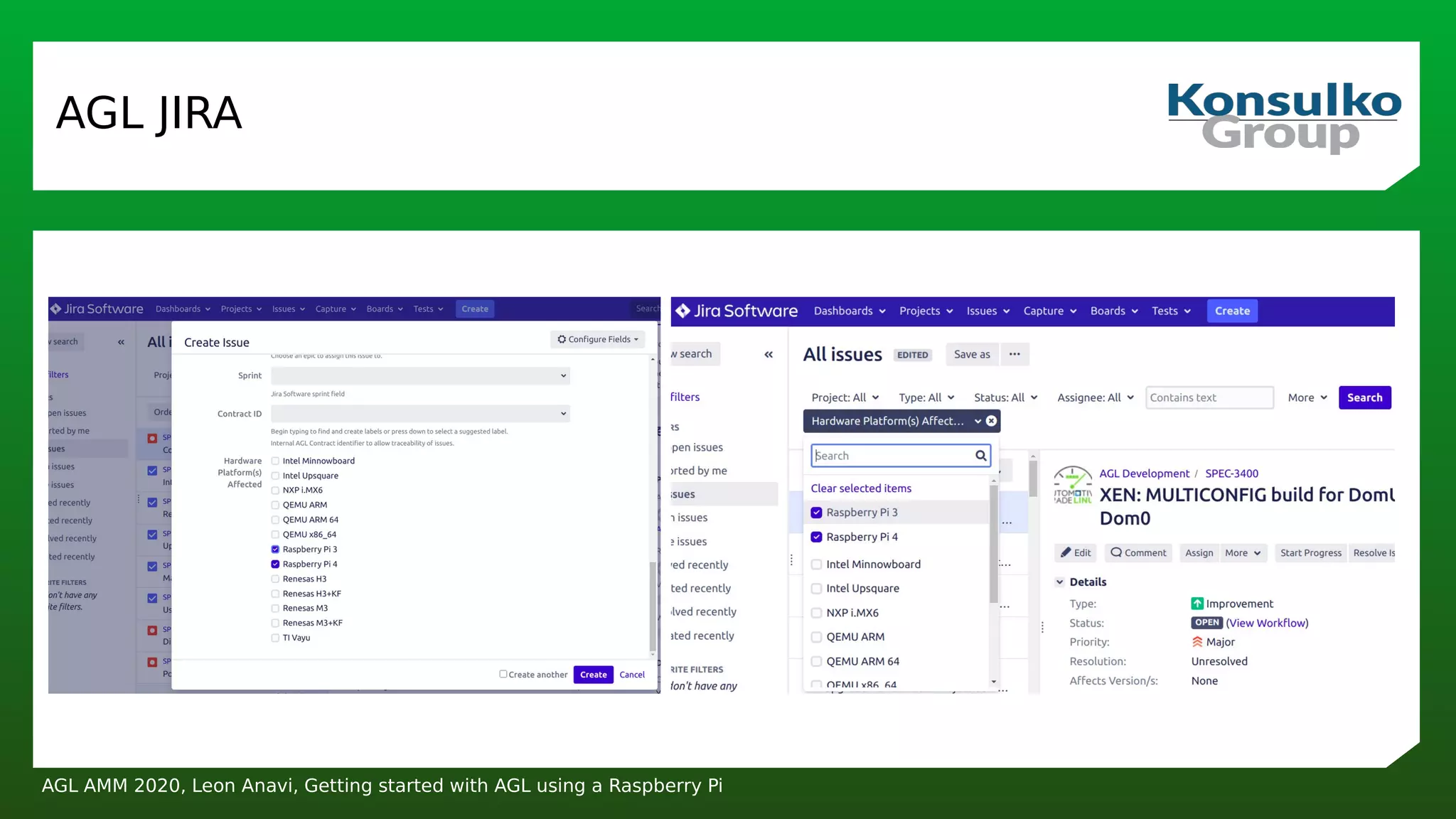Screen dimensions: 1456x819
Task: Check Intel Minnowboard in the filter dropdown
Action: 816,564
